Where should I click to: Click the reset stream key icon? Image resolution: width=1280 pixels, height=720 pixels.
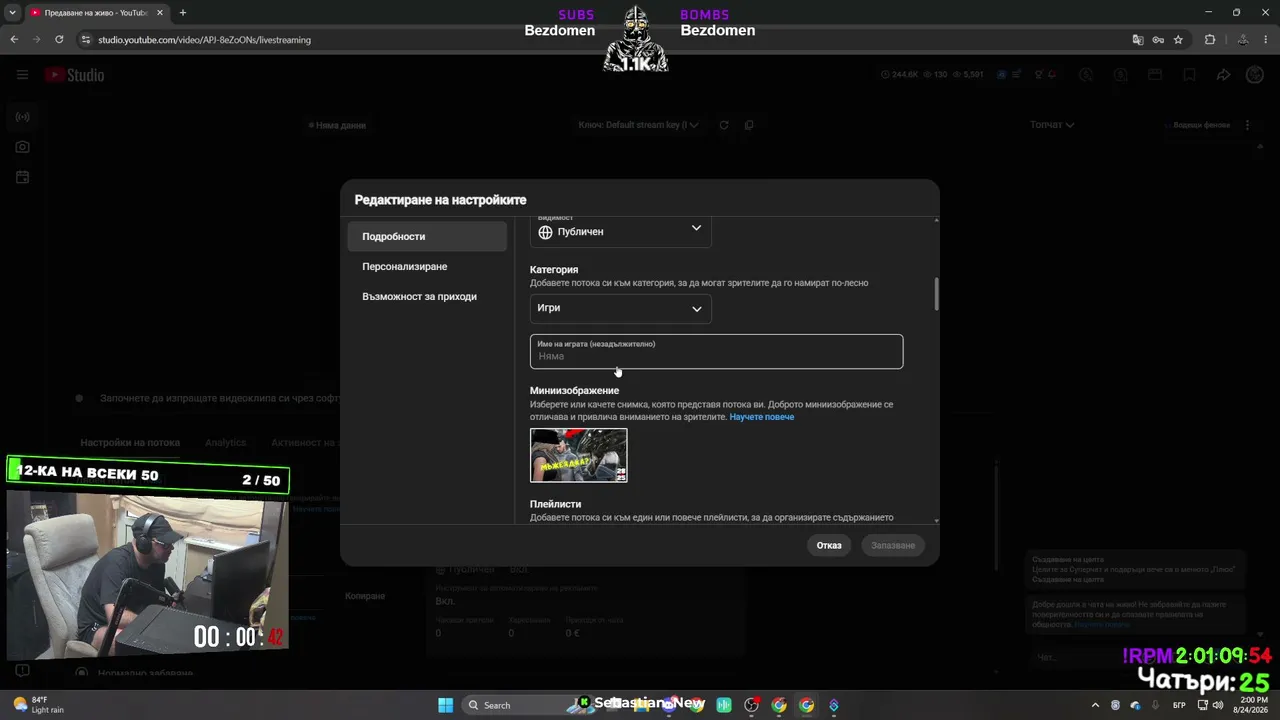point(724,125)
